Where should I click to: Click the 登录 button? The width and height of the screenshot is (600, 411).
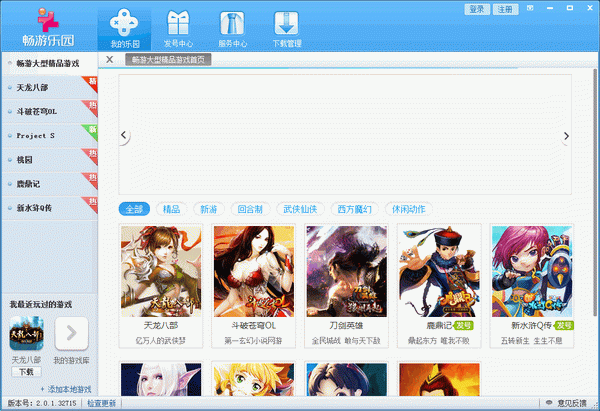(x=477, y=9)
